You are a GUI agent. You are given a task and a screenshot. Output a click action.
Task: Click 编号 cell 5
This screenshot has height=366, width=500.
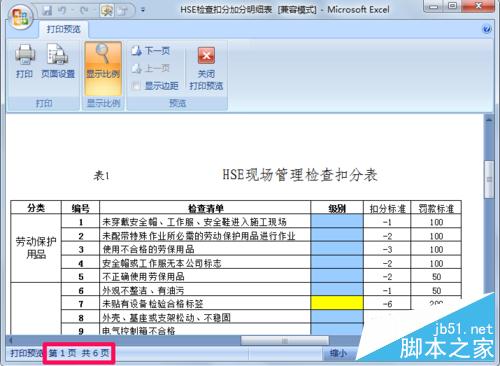81,277
